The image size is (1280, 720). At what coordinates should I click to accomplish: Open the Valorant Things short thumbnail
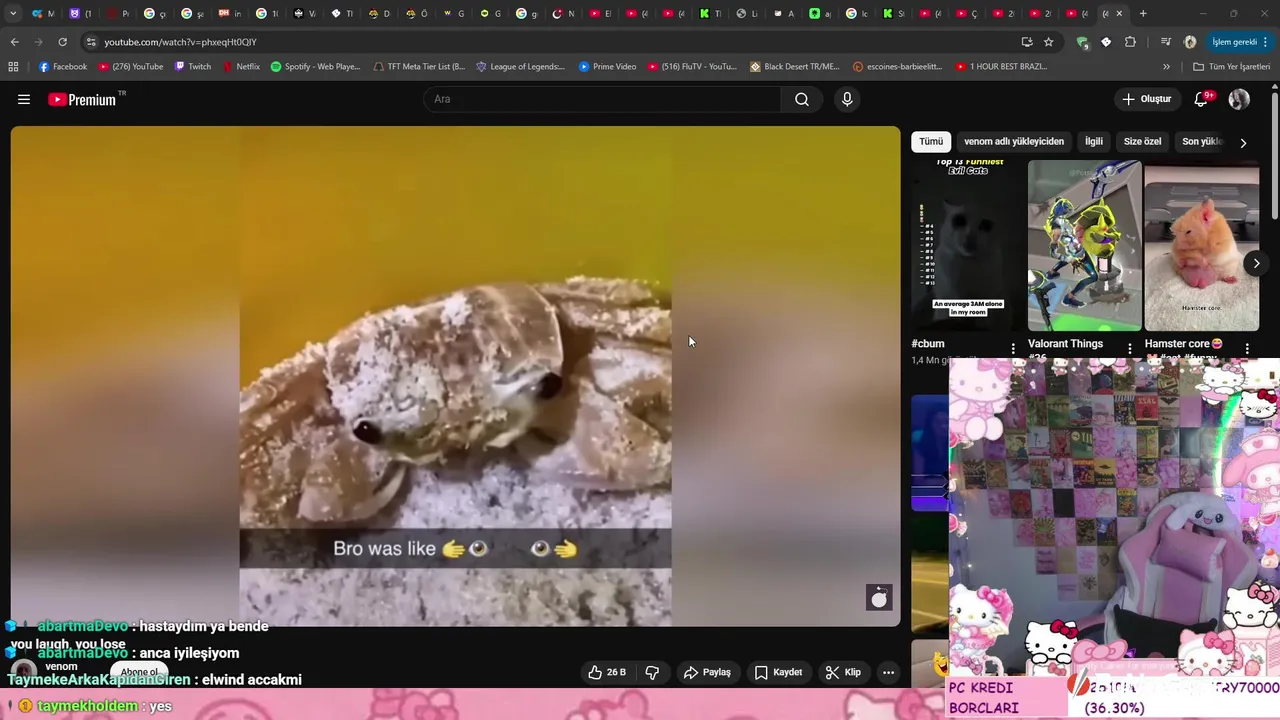[x=1084, y=245]
